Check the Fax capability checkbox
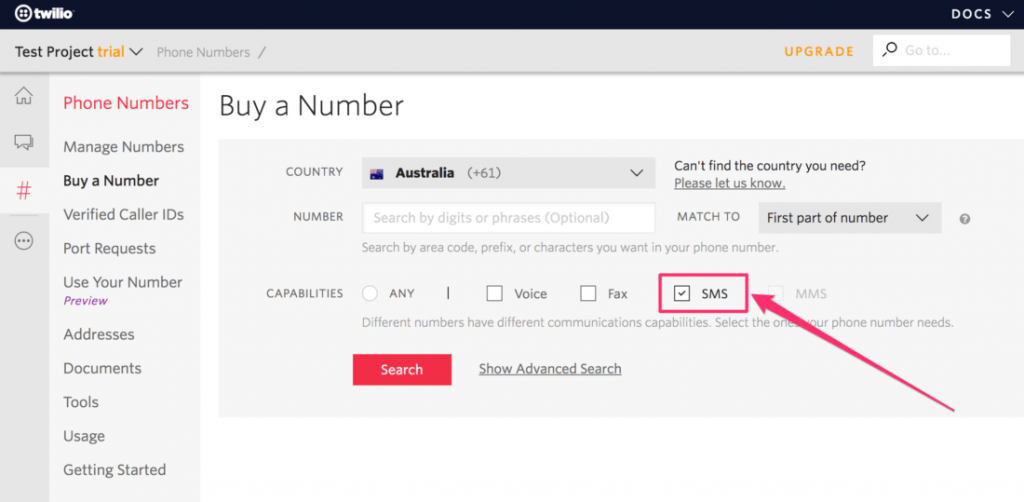 tap(588, 294)
